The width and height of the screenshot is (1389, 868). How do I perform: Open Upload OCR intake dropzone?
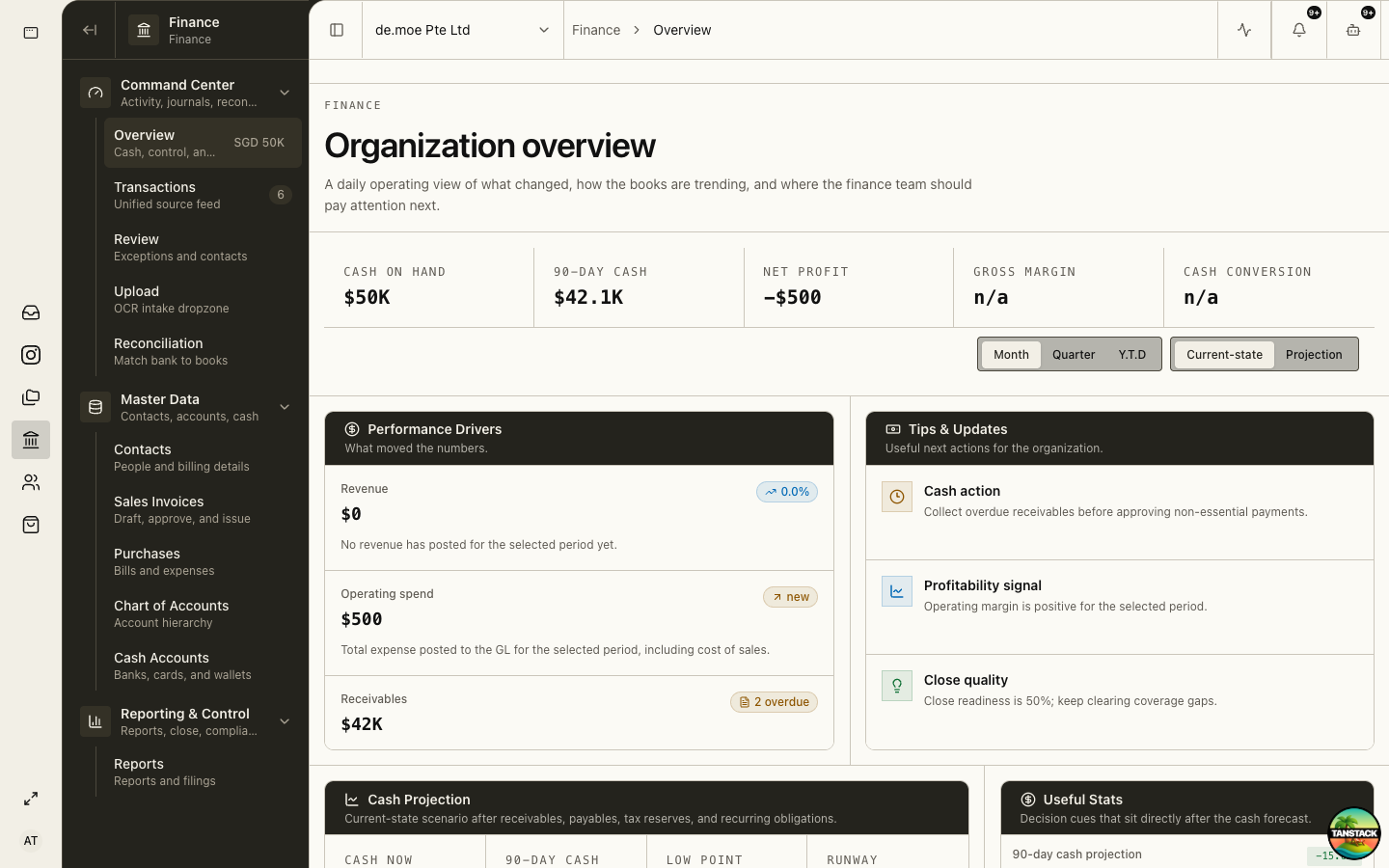point(203,299)
